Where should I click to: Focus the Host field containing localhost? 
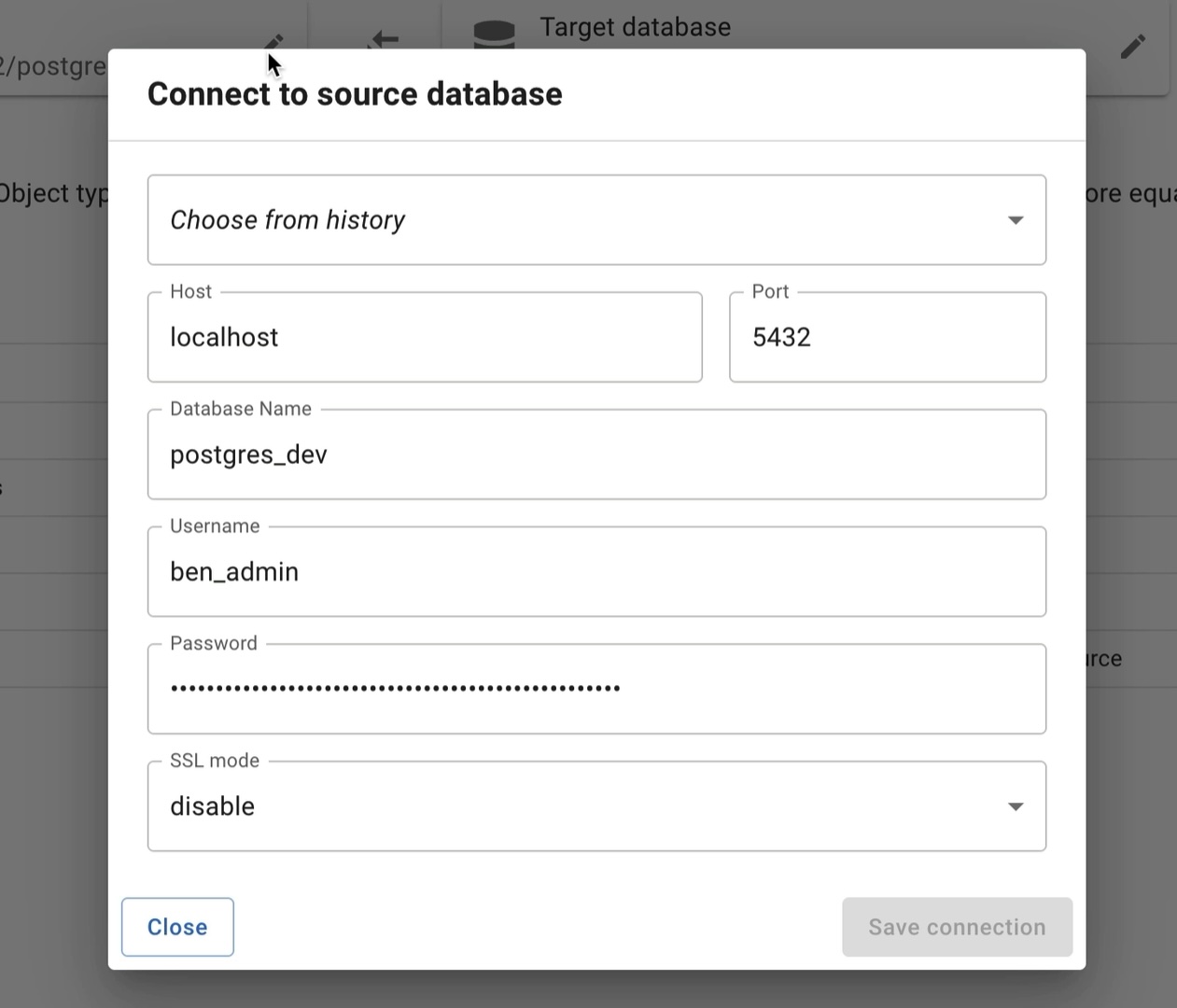[x=424, y=337]
